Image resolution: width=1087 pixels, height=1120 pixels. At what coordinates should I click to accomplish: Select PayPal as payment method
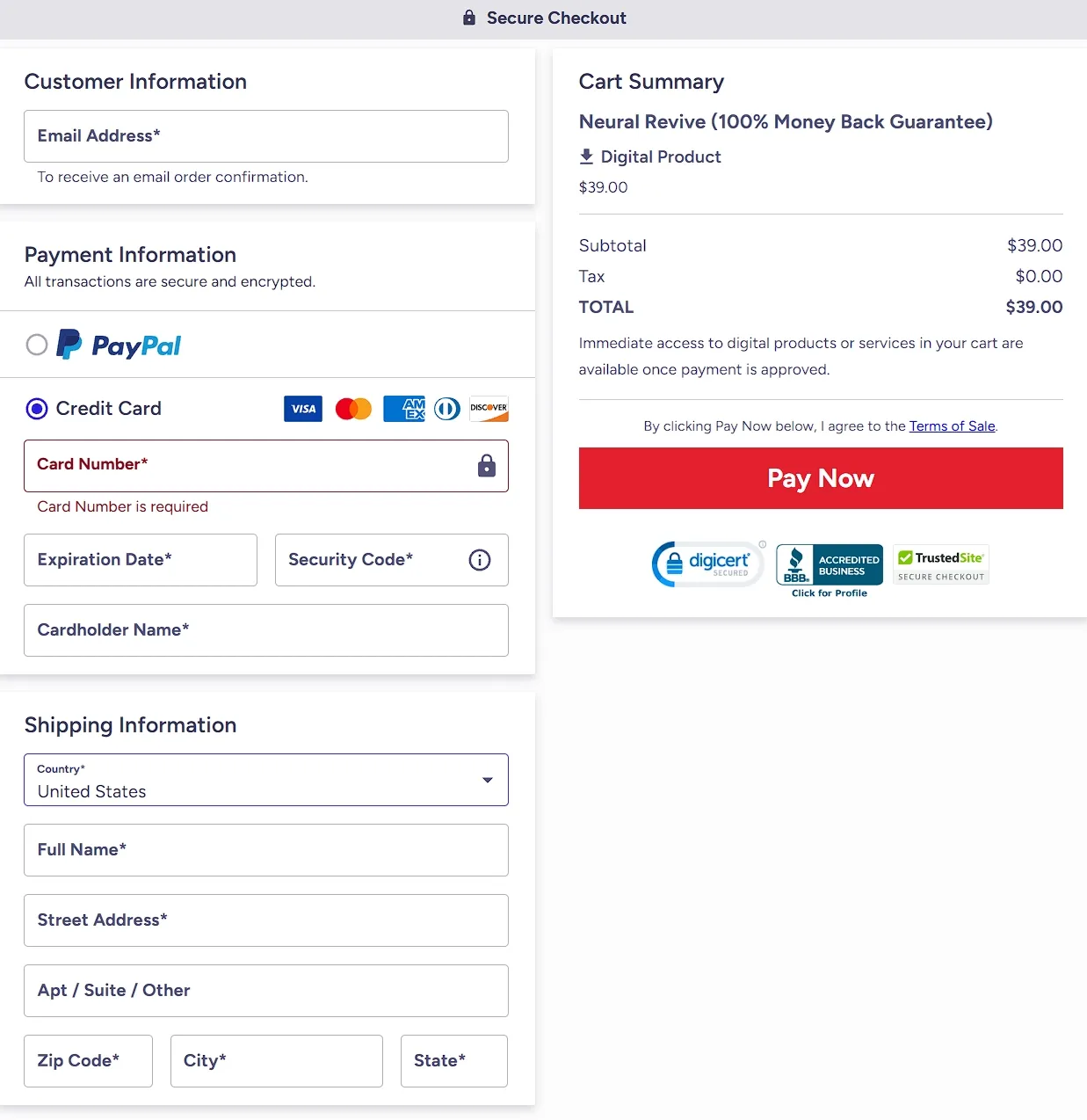(x=37, y=345)
